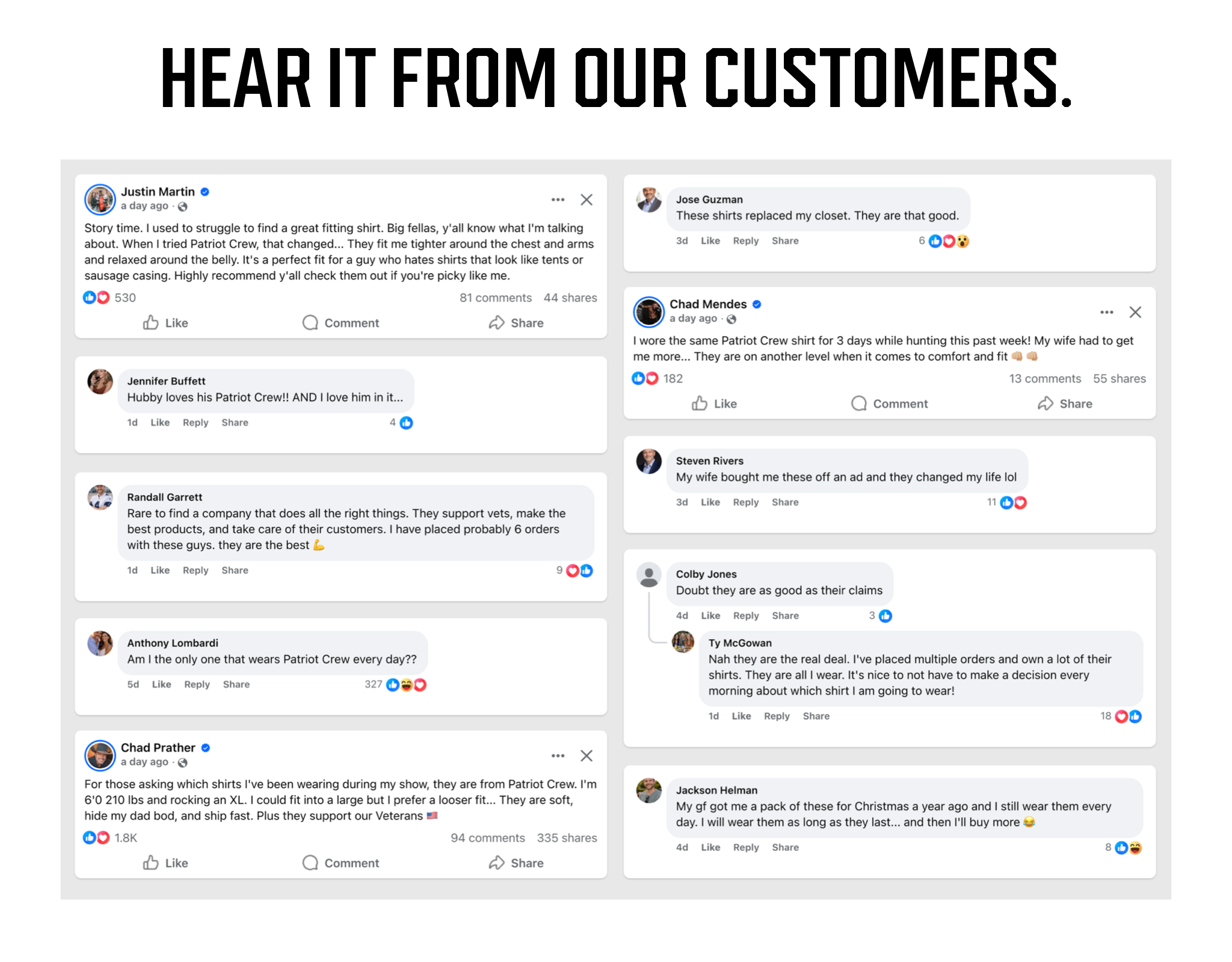This screenshot has height=962, width=1232.
Task: Click Comment icon on Chad Mendes' post
Action: pos(858,403)
